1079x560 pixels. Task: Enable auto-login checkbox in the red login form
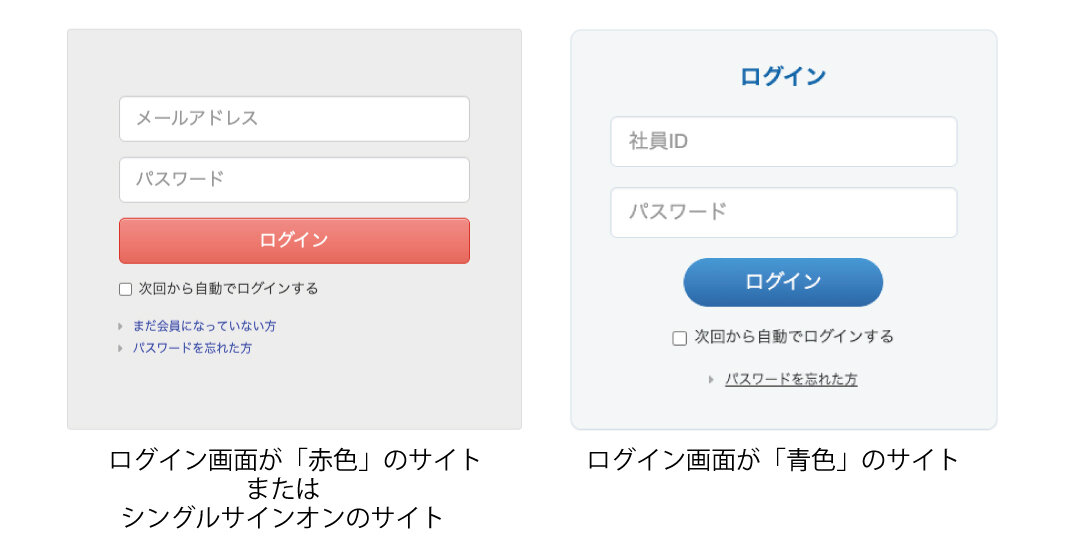pos(126,289)
